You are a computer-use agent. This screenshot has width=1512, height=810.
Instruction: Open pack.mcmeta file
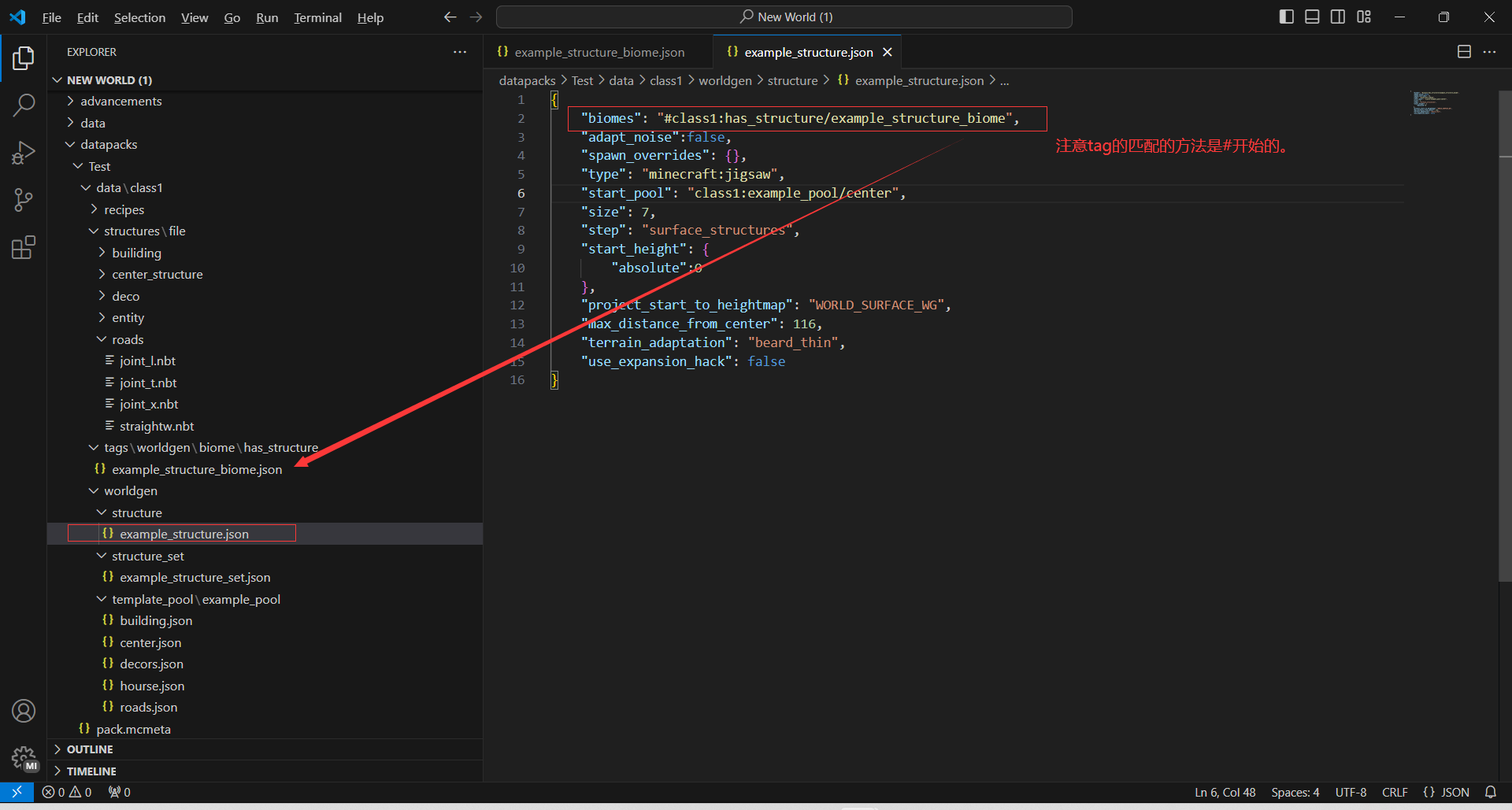click(x=265, y=729)
